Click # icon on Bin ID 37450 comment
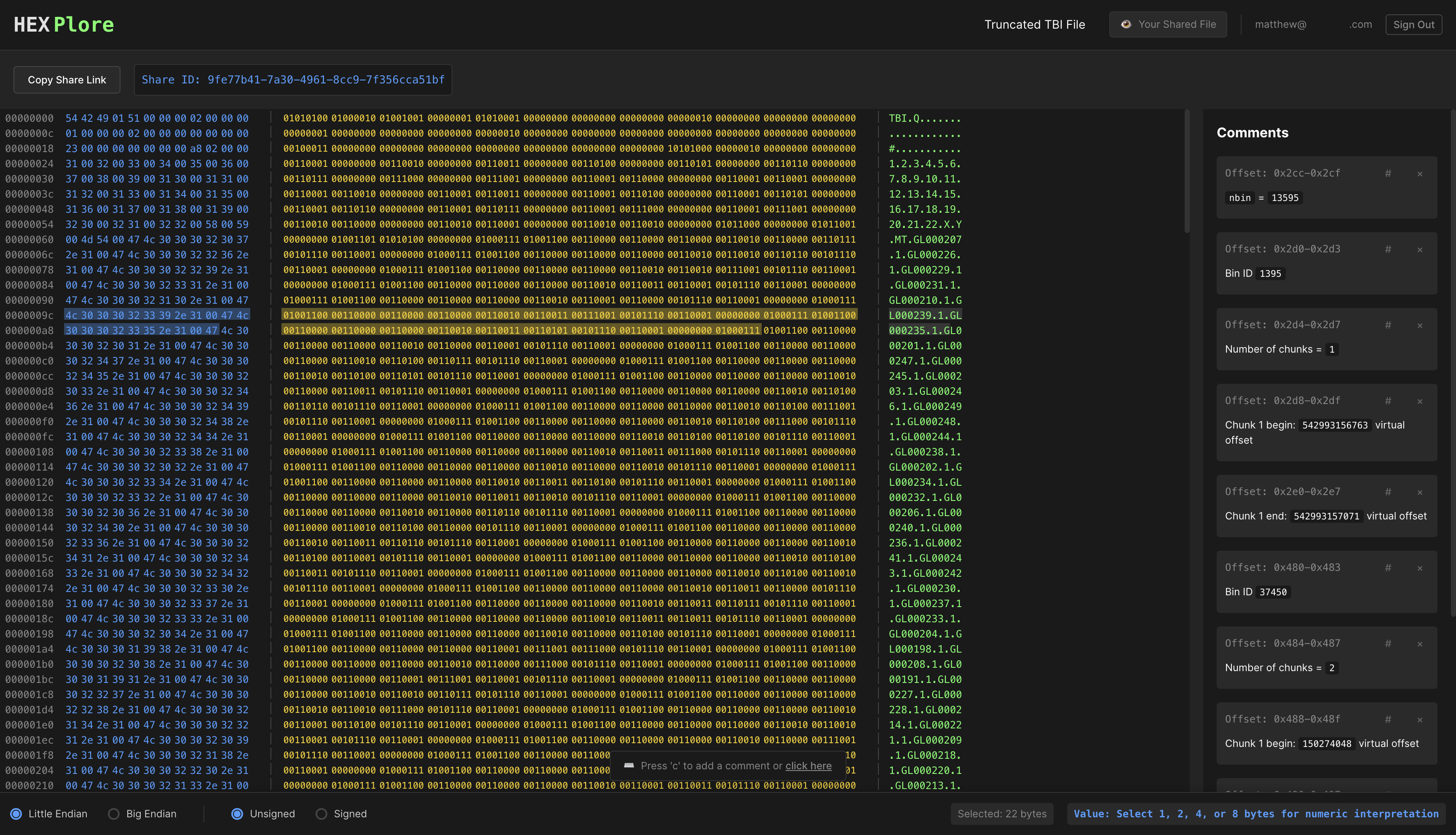The height and width of the screenshot is (835, 1456). pos(1388,567)
